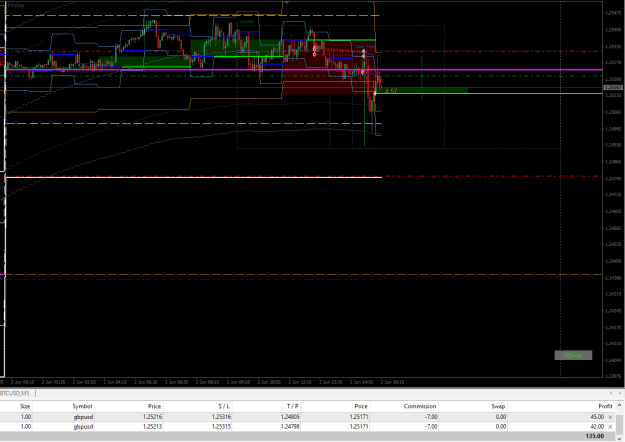
Task: Select gbpusd symbol in the 1.25216 row
Action: point(83,417)
